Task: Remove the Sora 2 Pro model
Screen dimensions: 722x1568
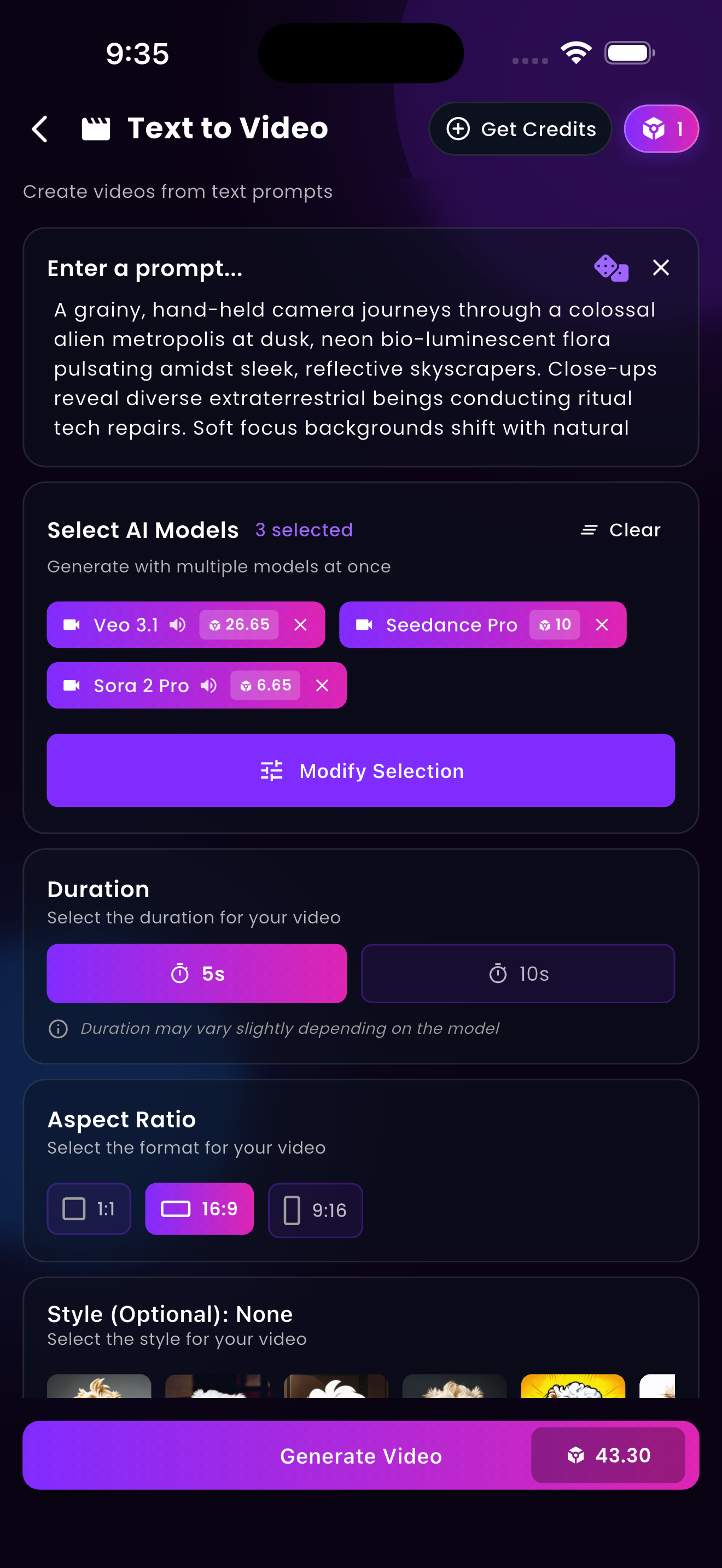Action: pos(322,686)
